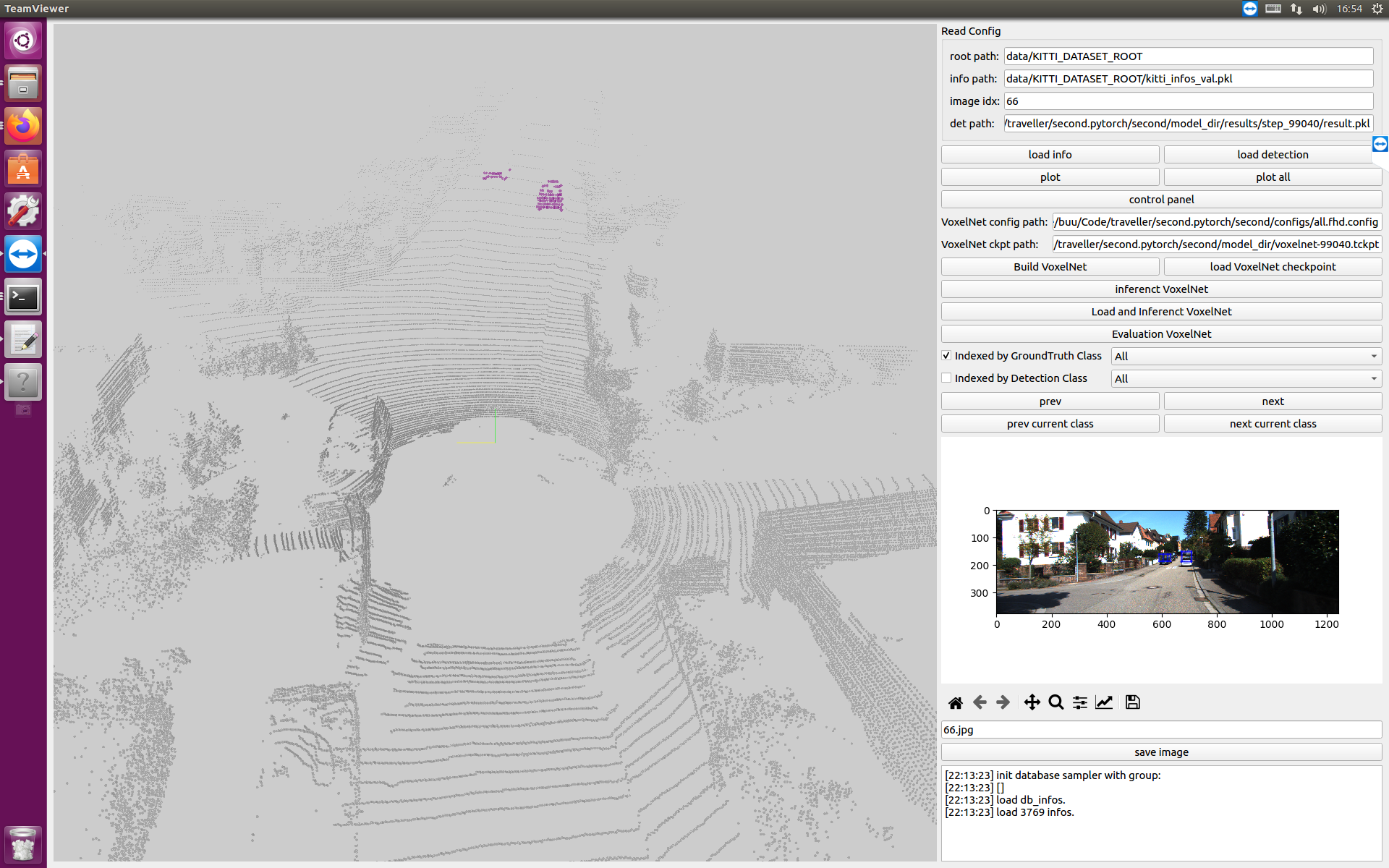The height and width of the screenshot is (868, 1389).
Task: Select the Pan axes tool icon
Action: point(1032,702)
